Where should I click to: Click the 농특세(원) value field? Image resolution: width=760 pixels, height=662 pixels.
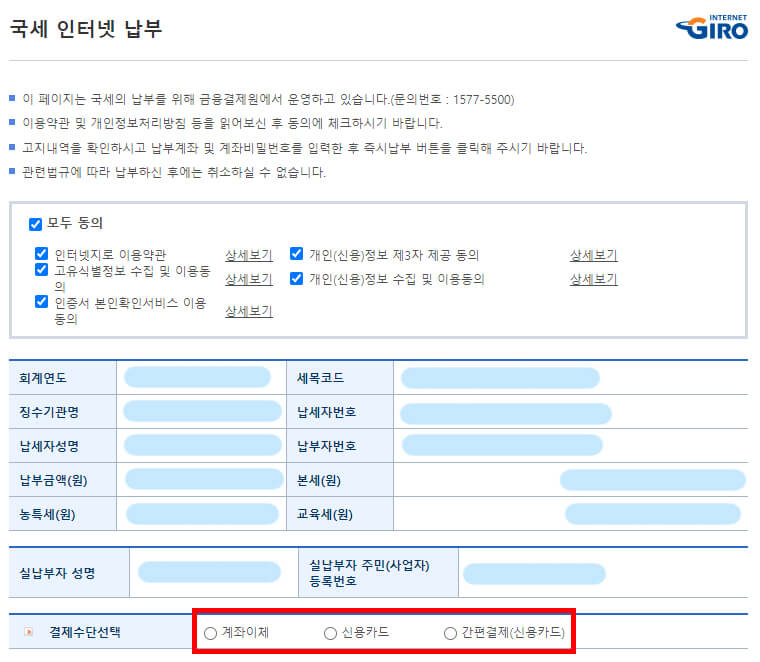(x=202, y=514)
